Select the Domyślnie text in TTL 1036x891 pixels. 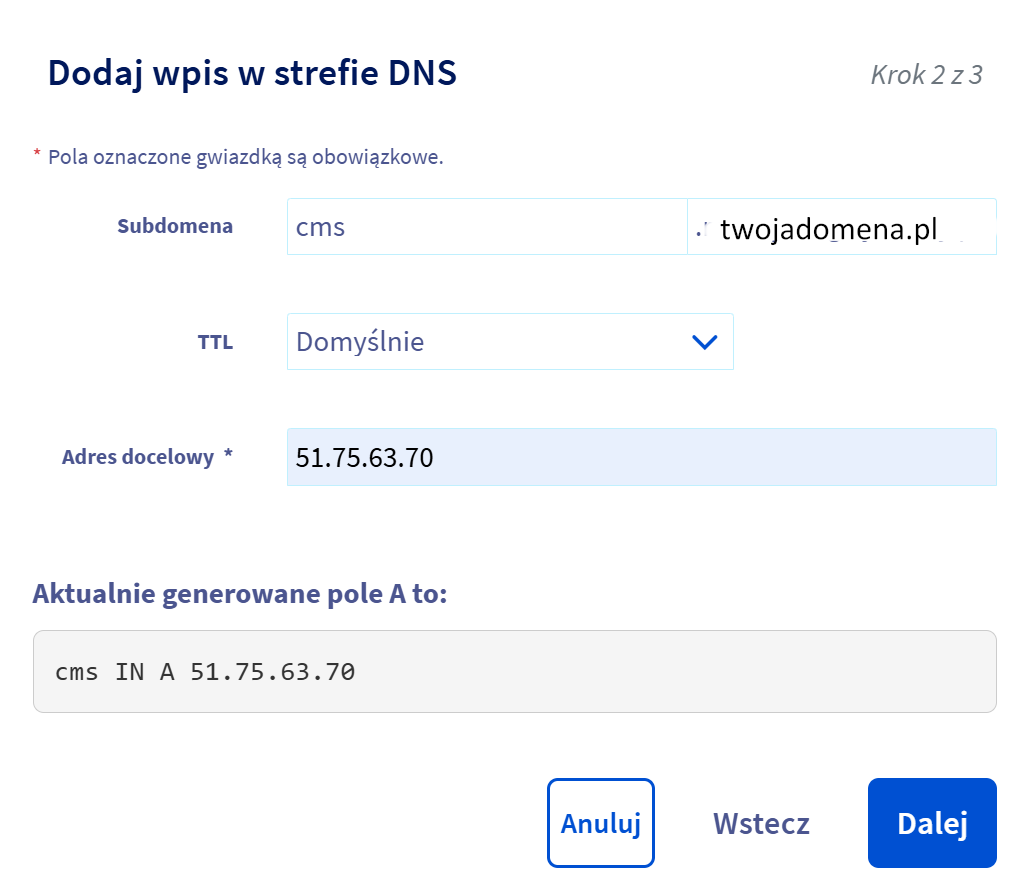[360, 342]
